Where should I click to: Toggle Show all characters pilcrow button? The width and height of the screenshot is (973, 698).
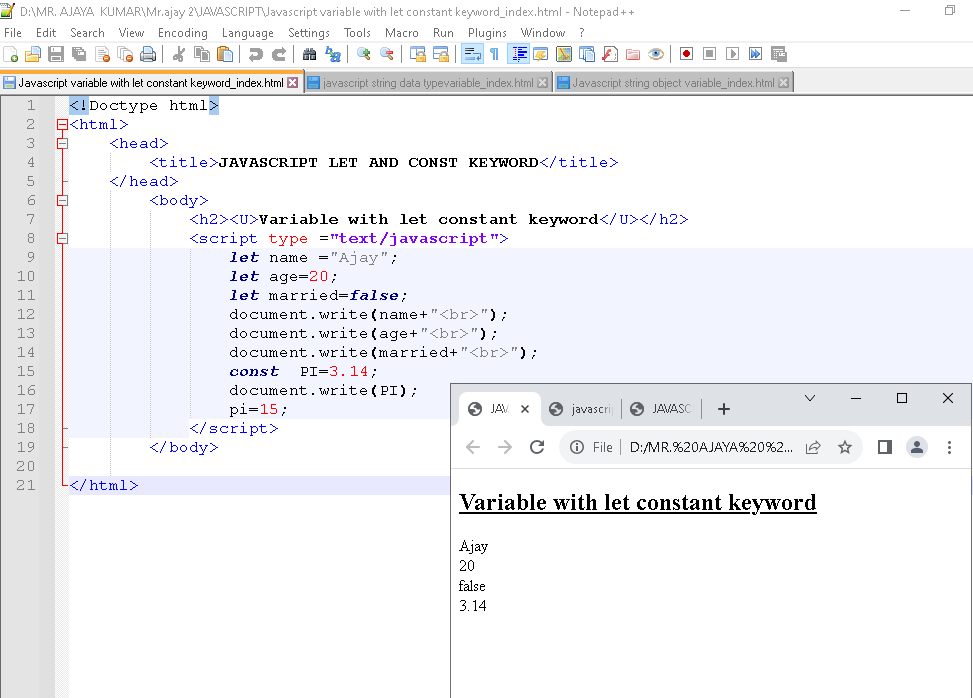point(494,54)
